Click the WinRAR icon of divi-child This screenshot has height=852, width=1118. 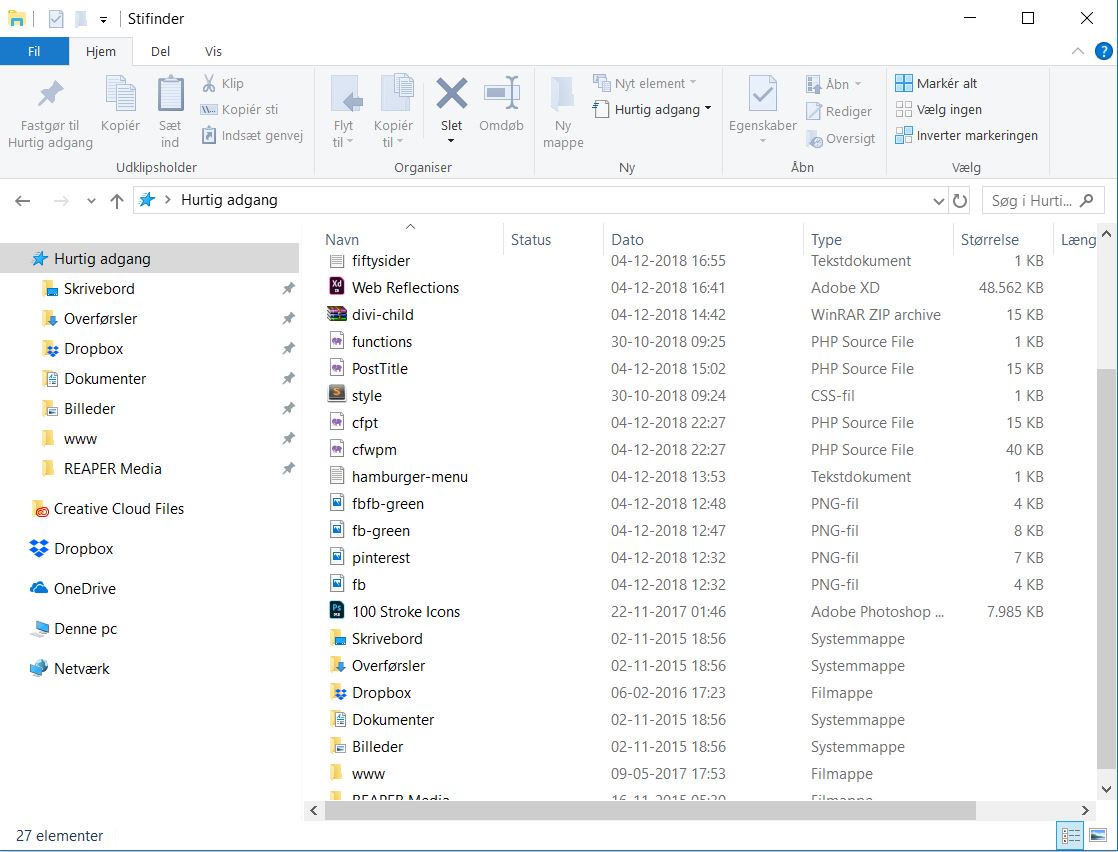click(337, 314)
